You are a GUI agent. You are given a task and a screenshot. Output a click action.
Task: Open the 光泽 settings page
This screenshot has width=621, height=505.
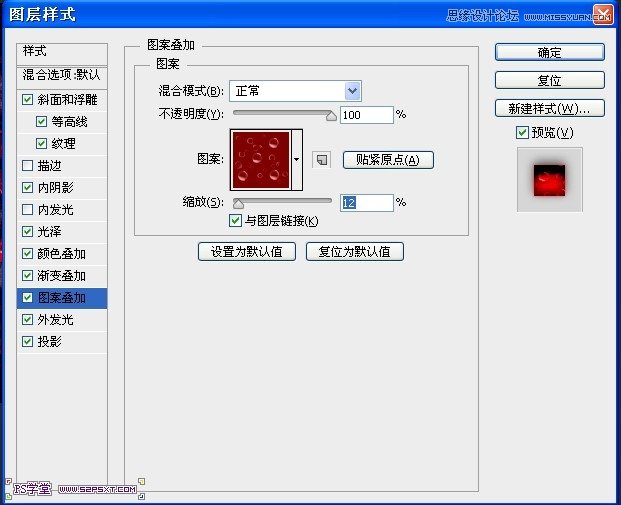coord(50,231)
